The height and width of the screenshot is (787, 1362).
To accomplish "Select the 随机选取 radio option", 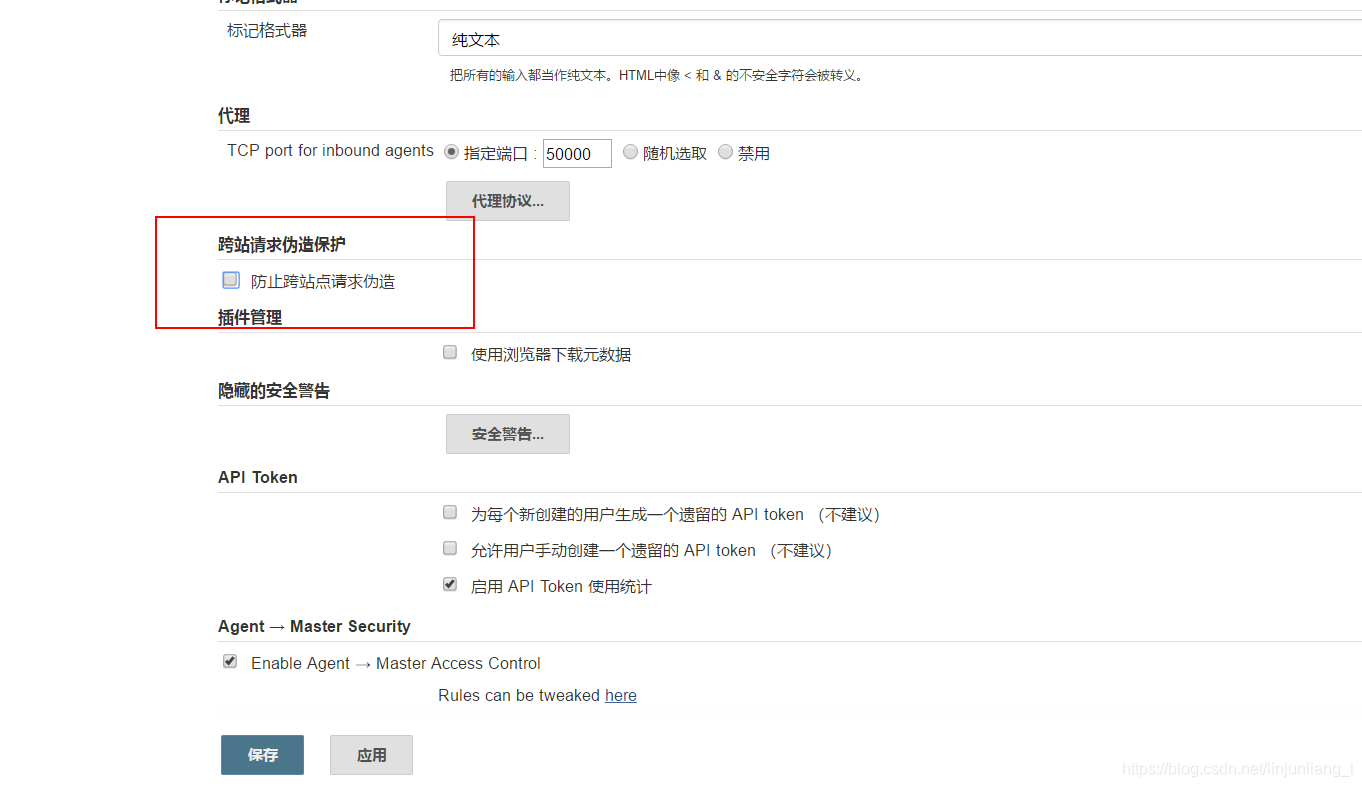I will click(630, 152).
